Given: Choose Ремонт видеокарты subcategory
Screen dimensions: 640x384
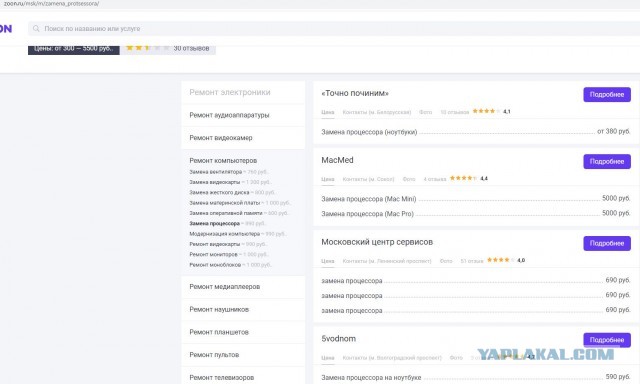Looking at the screenshot, I should (x=215, y=244).
